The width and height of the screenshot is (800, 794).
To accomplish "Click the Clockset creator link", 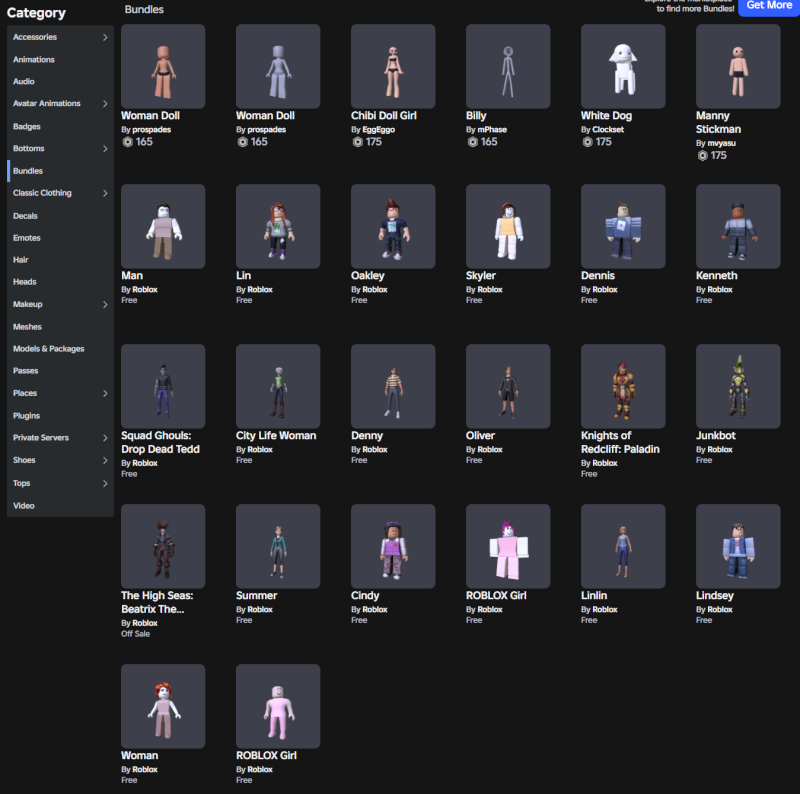I will (608, 130).
